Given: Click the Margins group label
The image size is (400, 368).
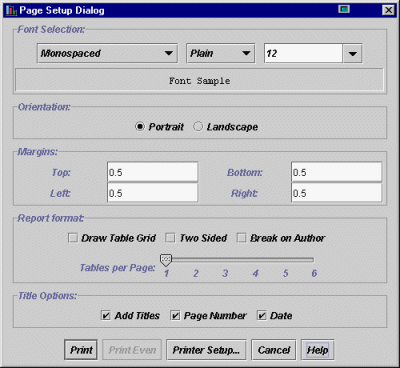Looking at the screenshot, I should tap(37, 152).
